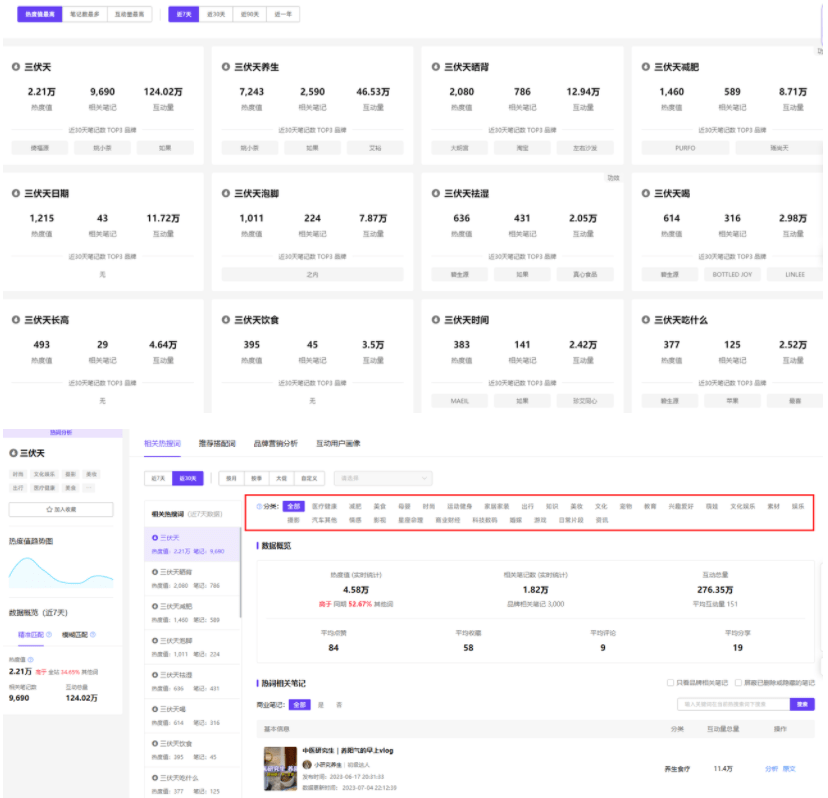Click the flame icon on the 三伏天泡脚 card
The image size is (828, 798).
[x=225, y=193]
